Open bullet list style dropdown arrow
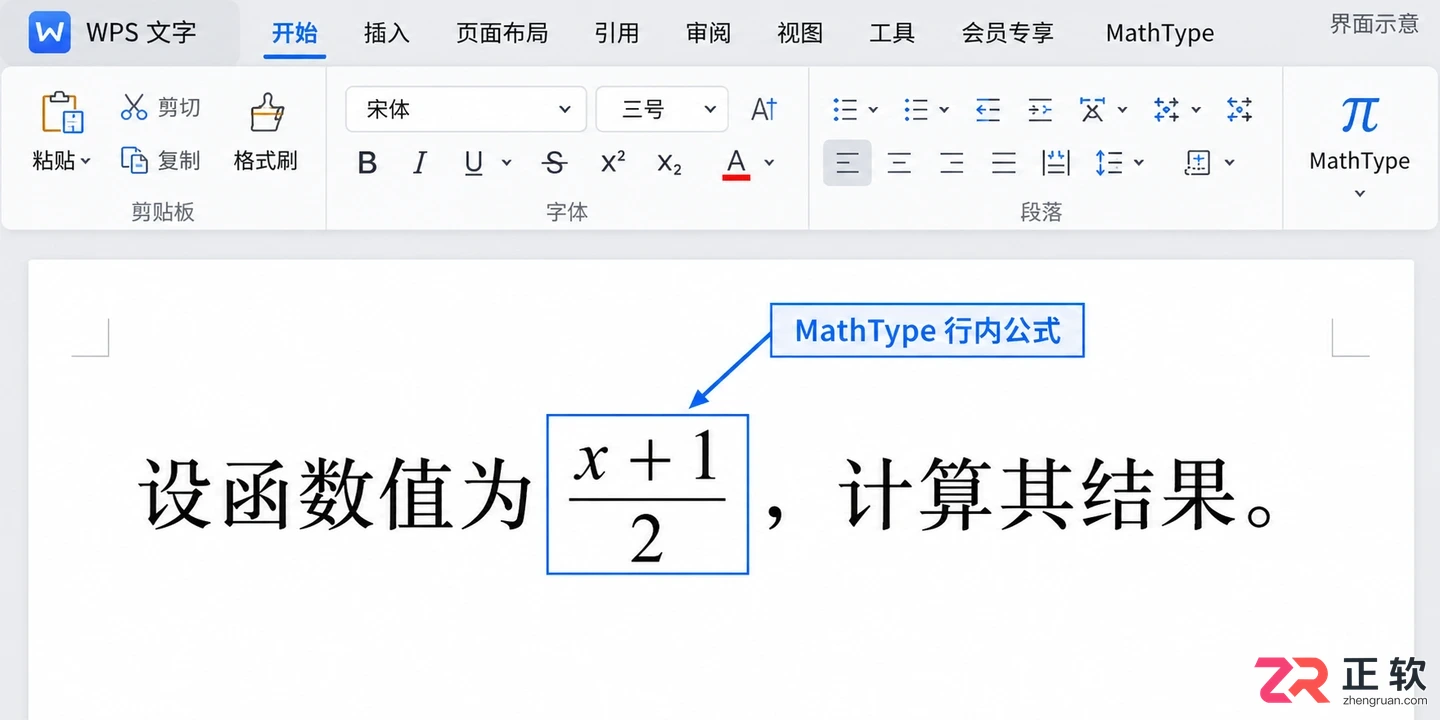Viewport: 1440px width, 720px height. coord(873,109)
